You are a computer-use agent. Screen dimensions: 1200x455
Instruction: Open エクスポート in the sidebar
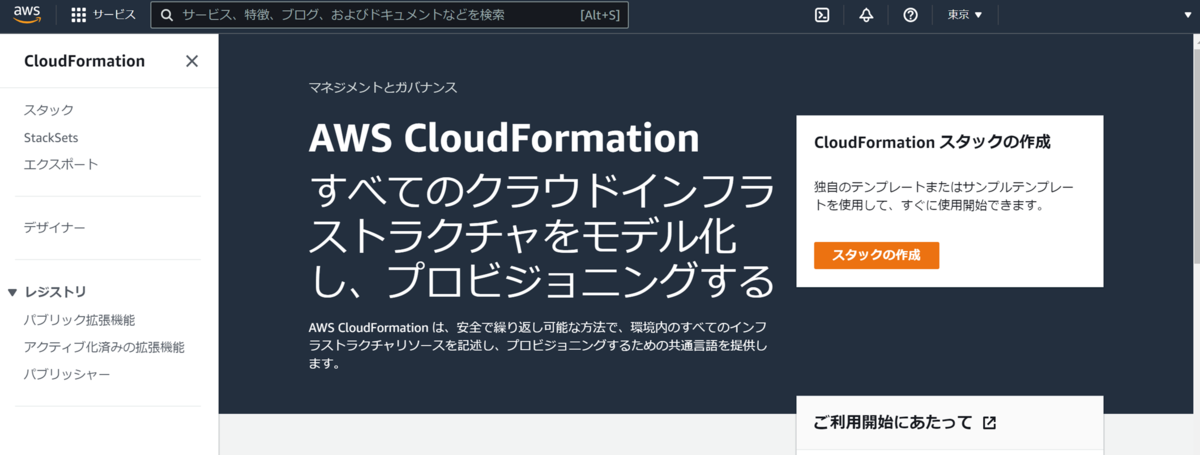61,164
